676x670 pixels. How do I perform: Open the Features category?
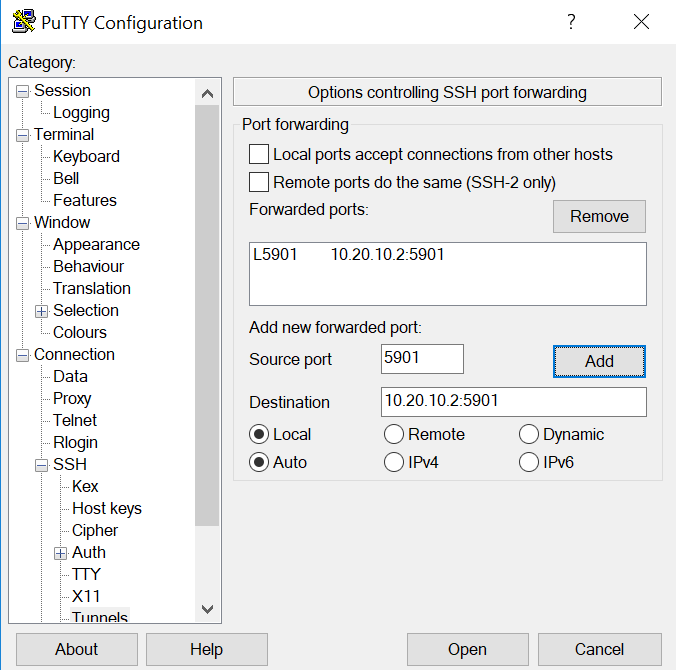[x=85, y=200]
